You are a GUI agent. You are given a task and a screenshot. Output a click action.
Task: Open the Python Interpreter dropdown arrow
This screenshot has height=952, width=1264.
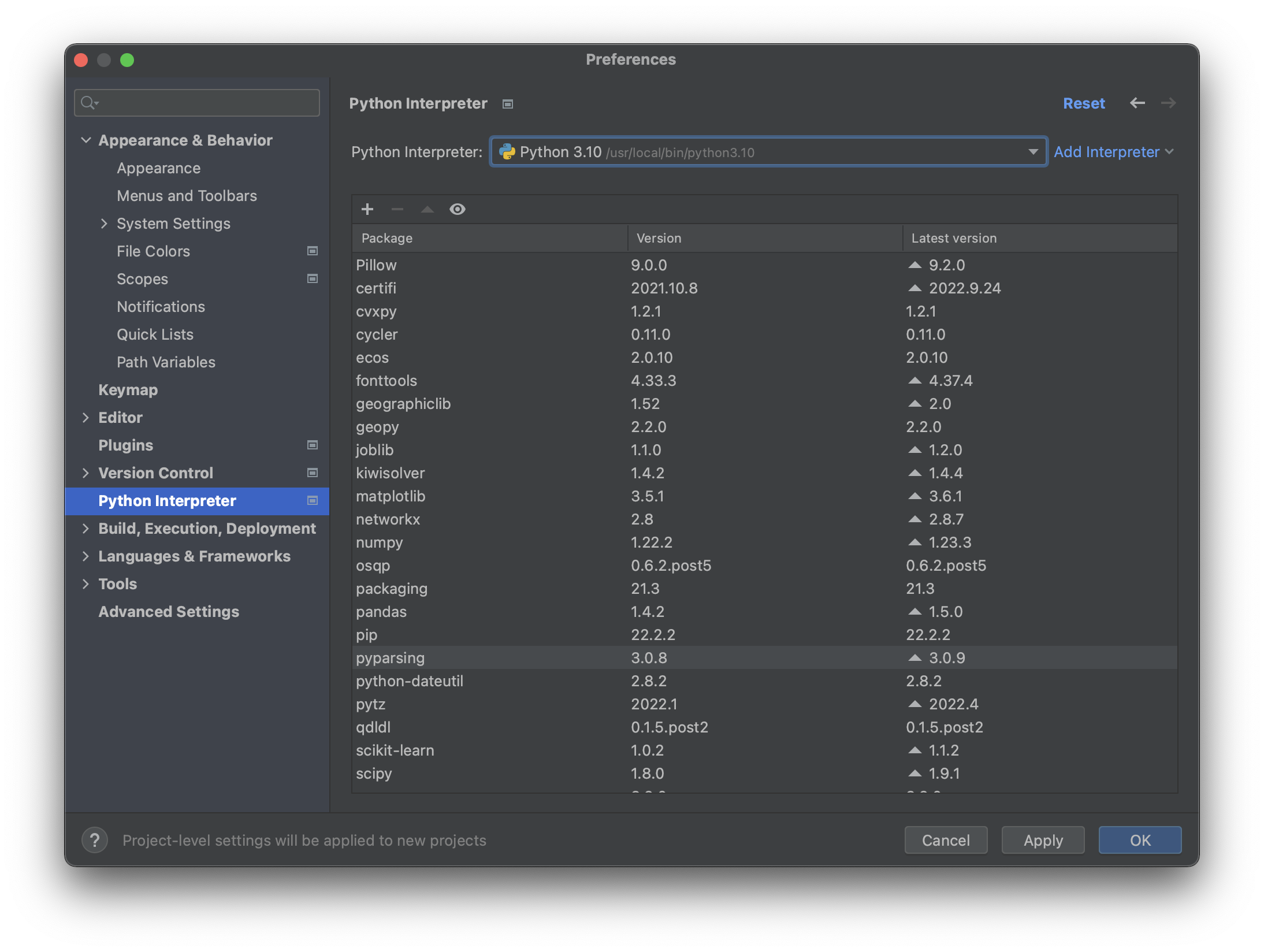(1033, 152)
